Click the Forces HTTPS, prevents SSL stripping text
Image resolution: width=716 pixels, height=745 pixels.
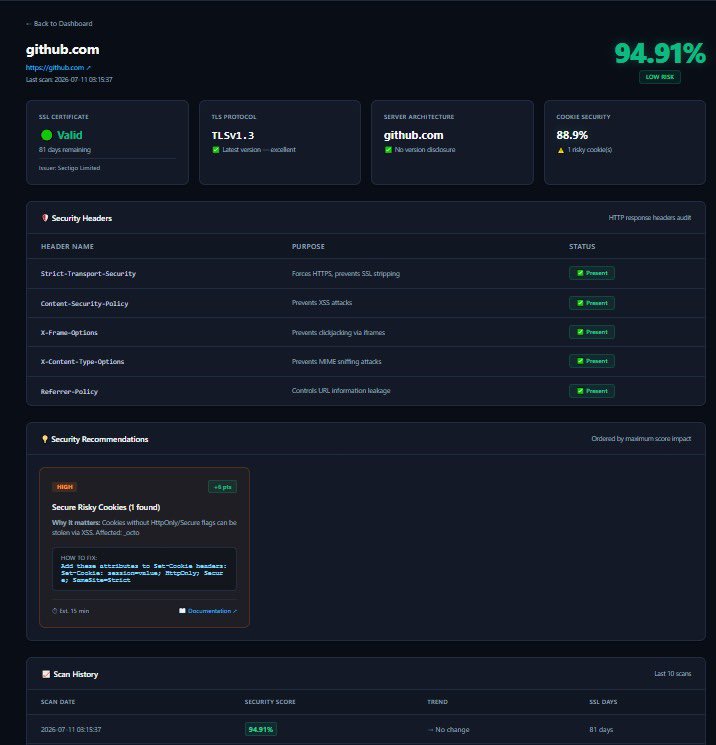pyautogui.click(x=346, y=274)
